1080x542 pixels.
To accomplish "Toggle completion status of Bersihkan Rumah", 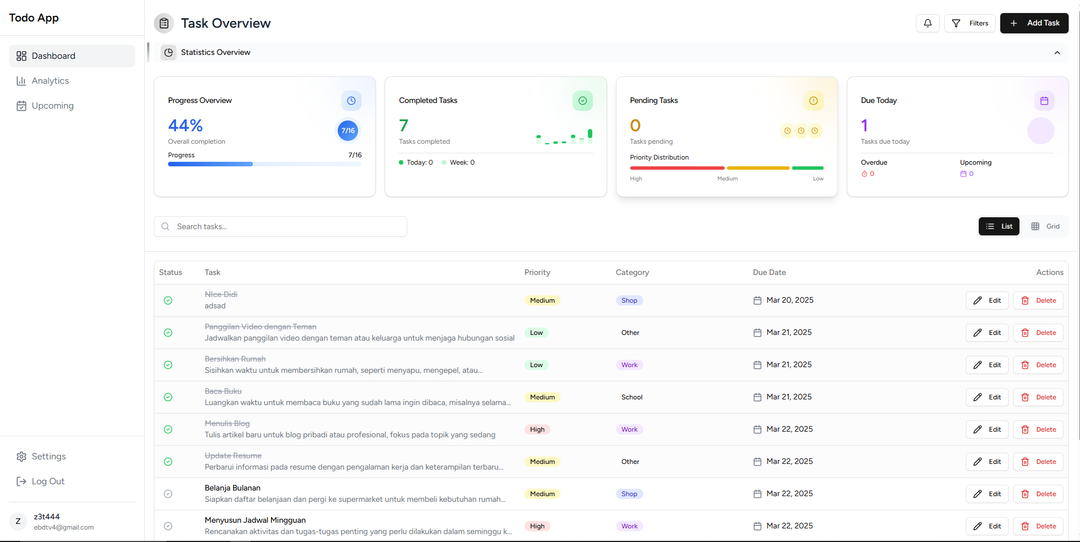I will pos(168,365).
